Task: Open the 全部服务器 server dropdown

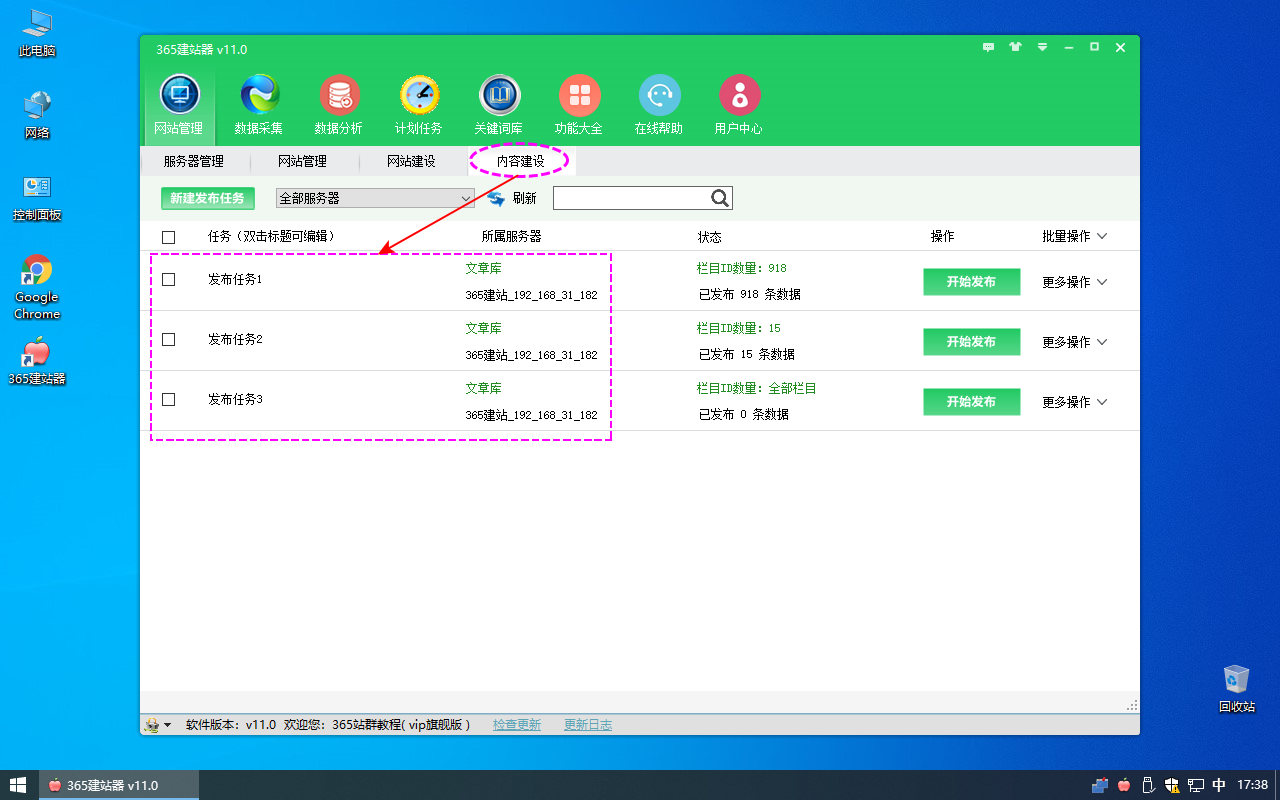Action: pyautogui.click(x=375, y=198)
